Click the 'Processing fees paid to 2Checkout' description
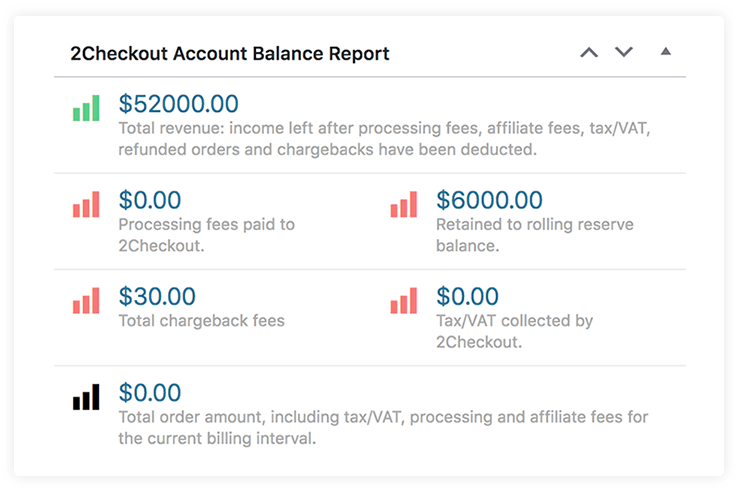The height and width of the screenshot is (492, 741). 207,235
